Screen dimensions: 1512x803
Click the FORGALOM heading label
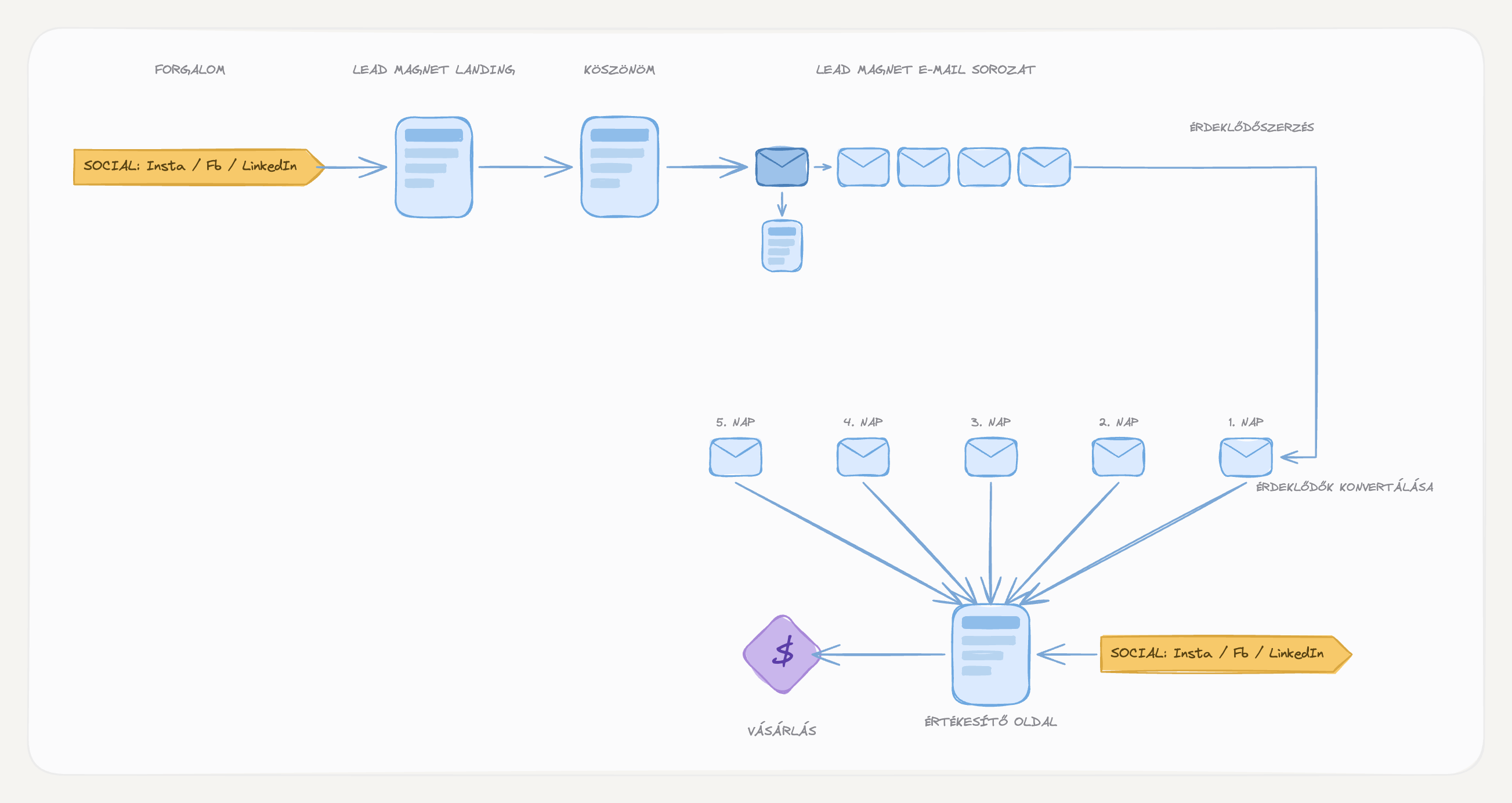click(190, 70)
